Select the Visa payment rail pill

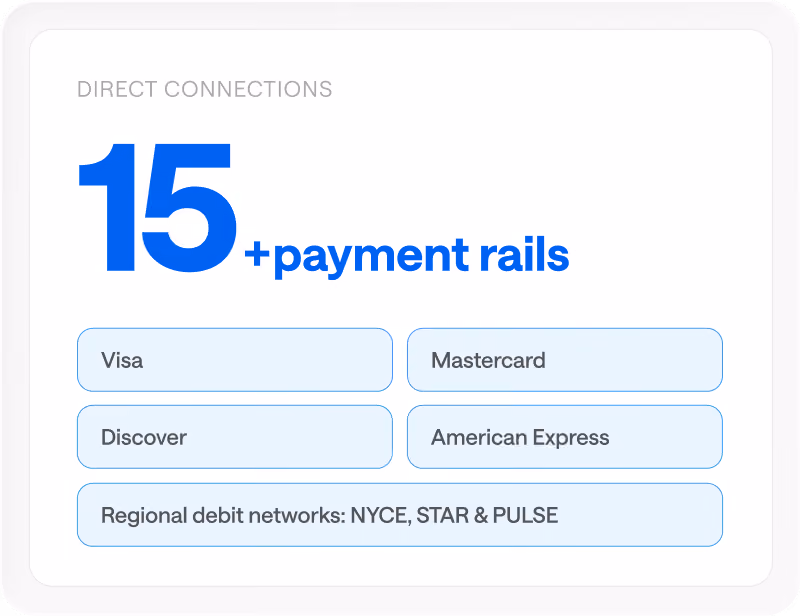tap(235, 360)
